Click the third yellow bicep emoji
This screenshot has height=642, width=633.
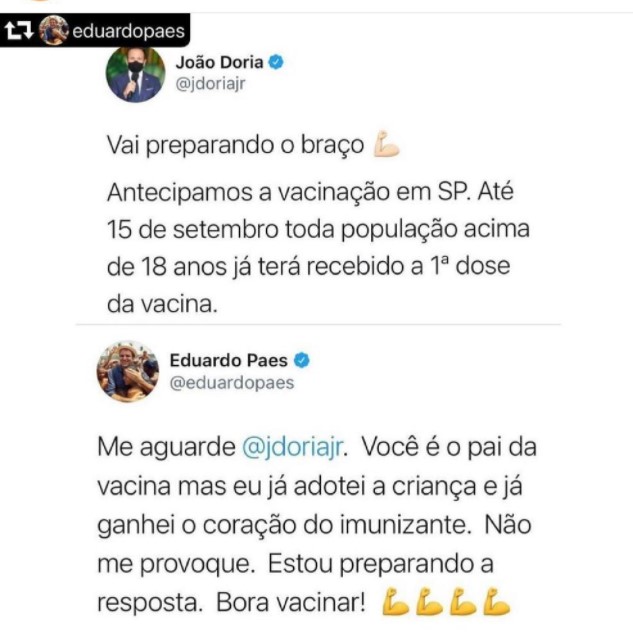click(x=463, y=602)
